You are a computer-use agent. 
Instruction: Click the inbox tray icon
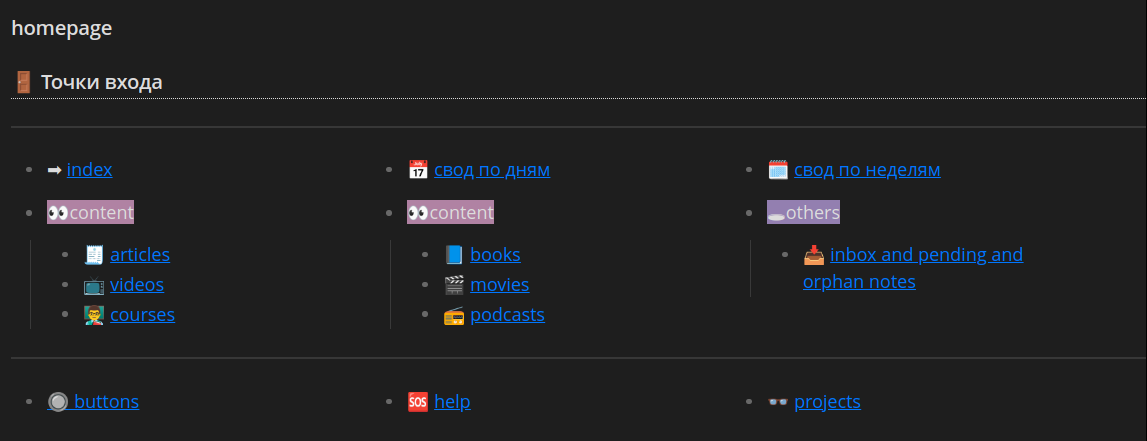813,255
